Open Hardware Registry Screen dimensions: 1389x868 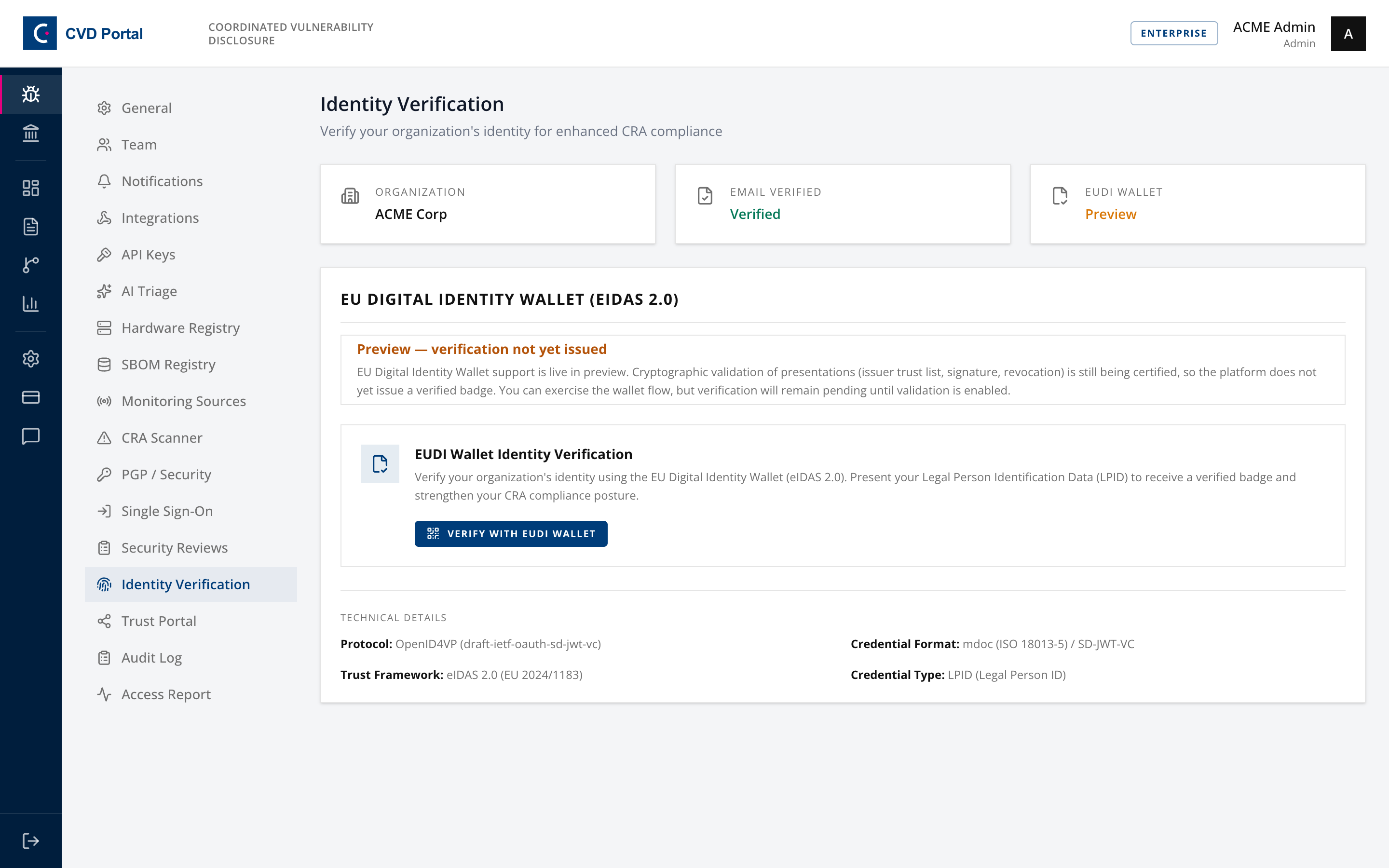(x=191, y=328)
